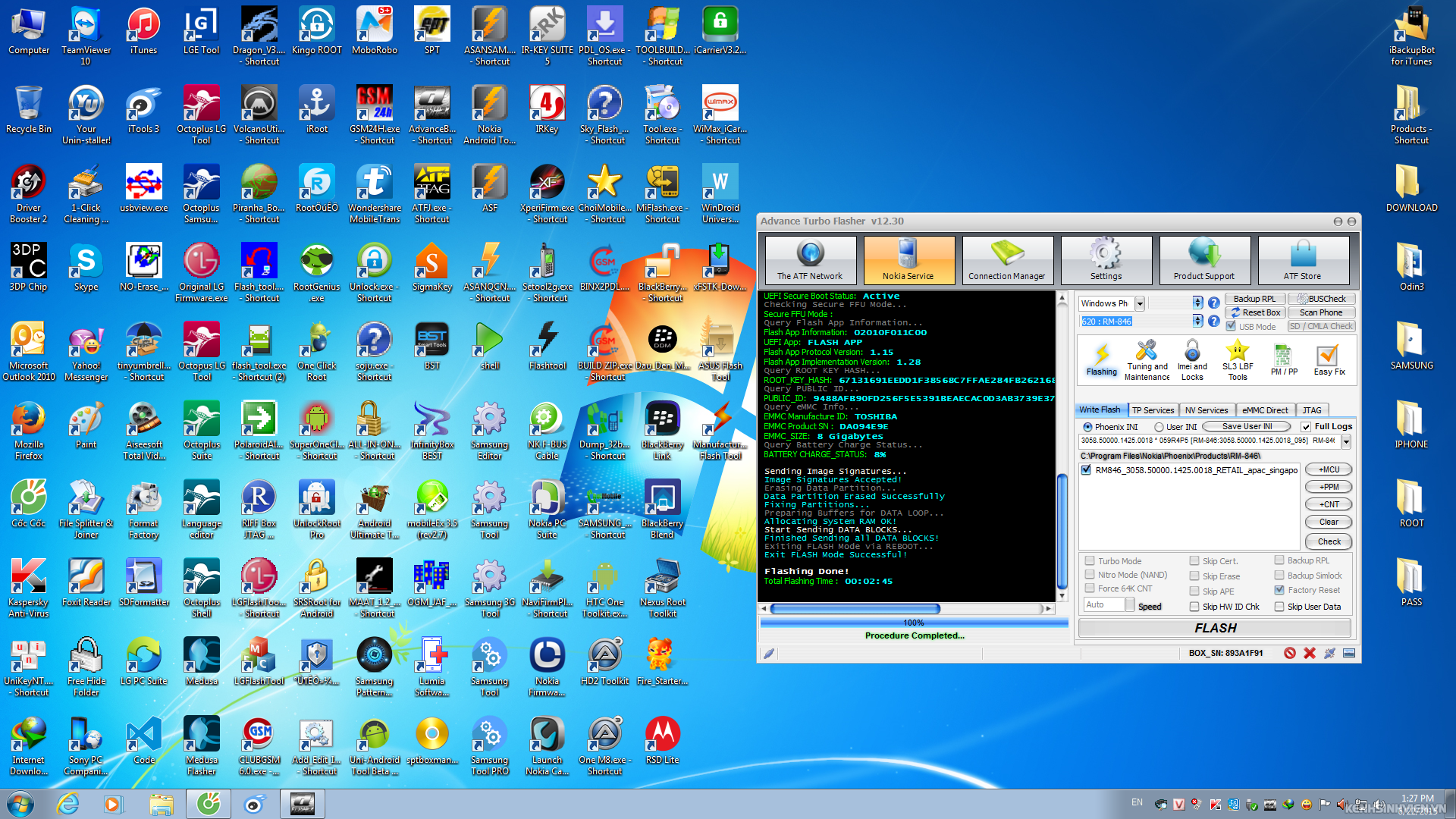The width and height of the screenshot is (1456, 819).
Task: Open The ATF Network section
Action: pyautogui.click(x=810, y=259)
